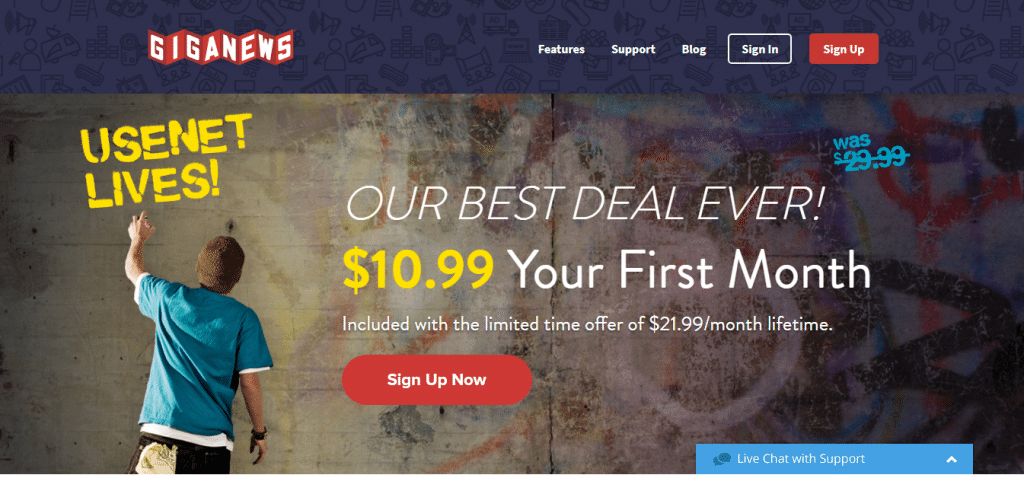Click the outlined Sign In button
Image resolution: width=1024 pixels, height=478 pixels.
pyautogui.click(x=760, y=49)
